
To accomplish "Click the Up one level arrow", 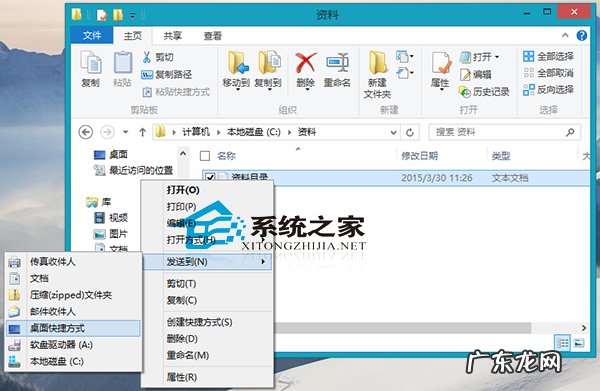I will click(142, 132).
